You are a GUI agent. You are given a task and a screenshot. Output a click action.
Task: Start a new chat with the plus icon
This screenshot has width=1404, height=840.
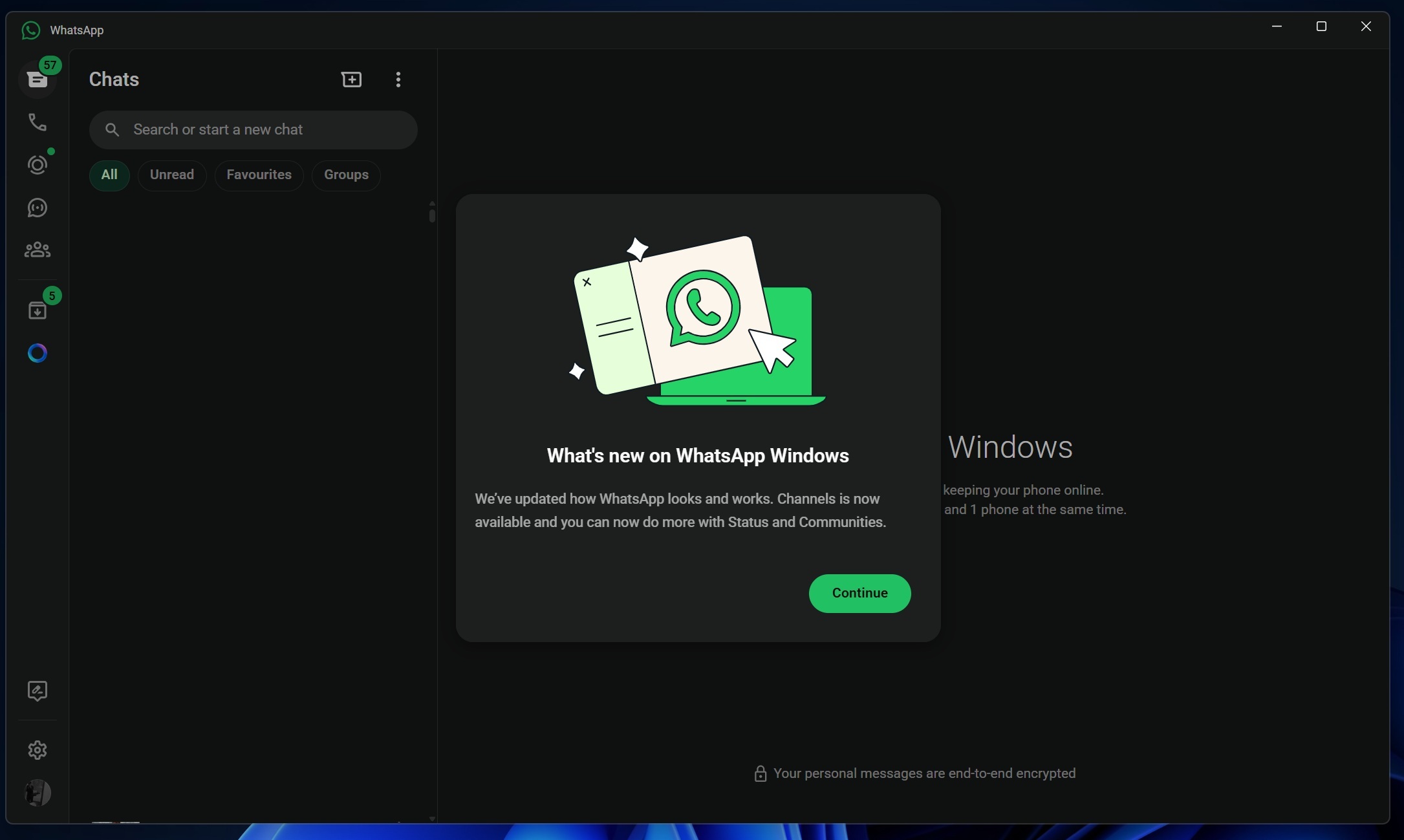(352, 79)
